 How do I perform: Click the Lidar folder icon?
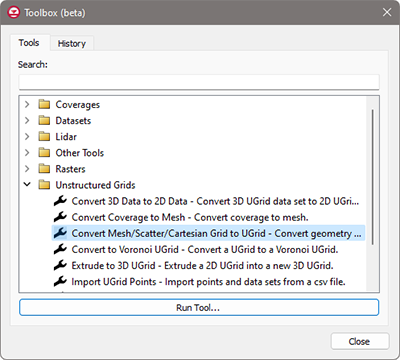(44, 136)
